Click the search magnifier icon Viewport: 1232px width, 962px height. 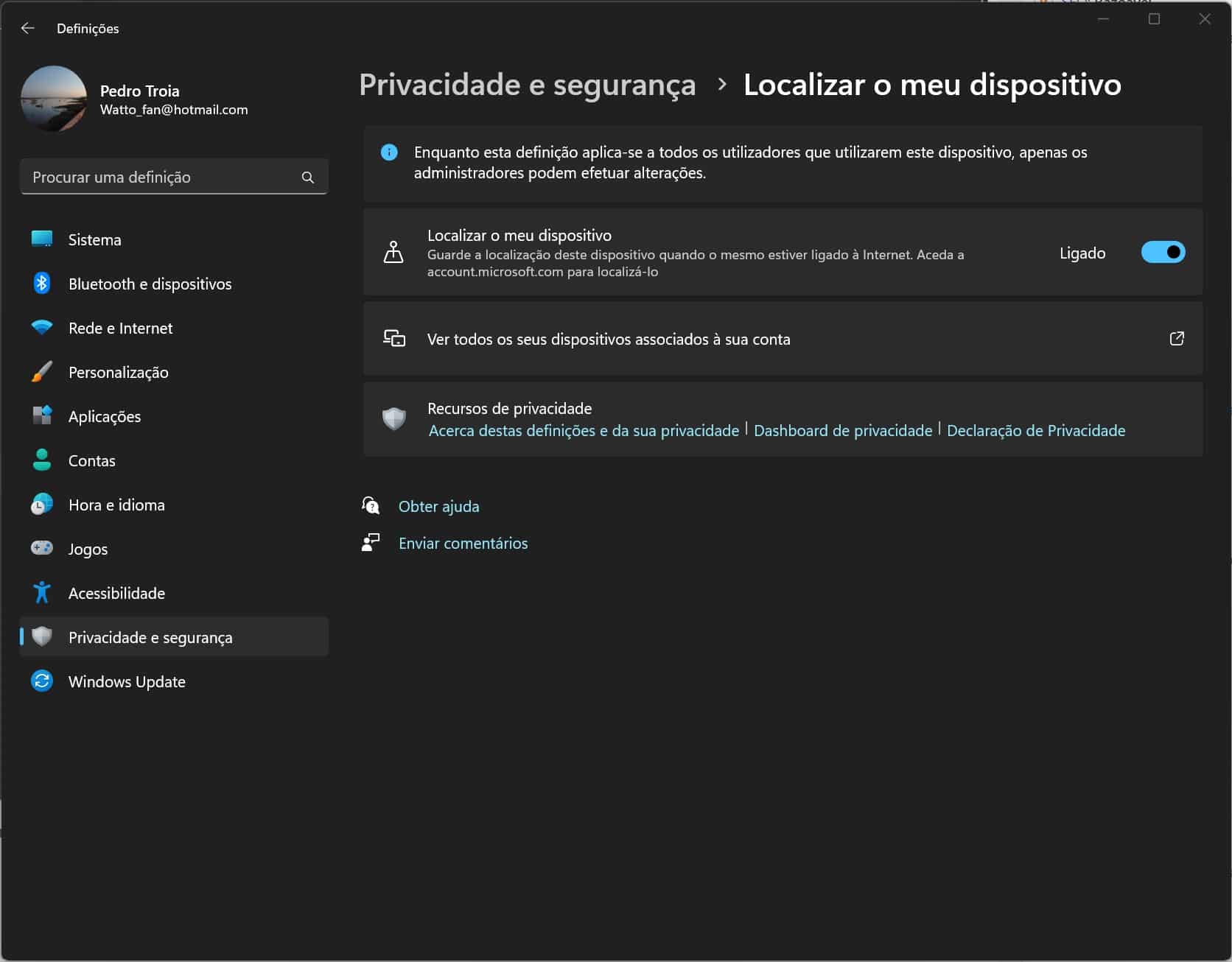pos(308,178)
